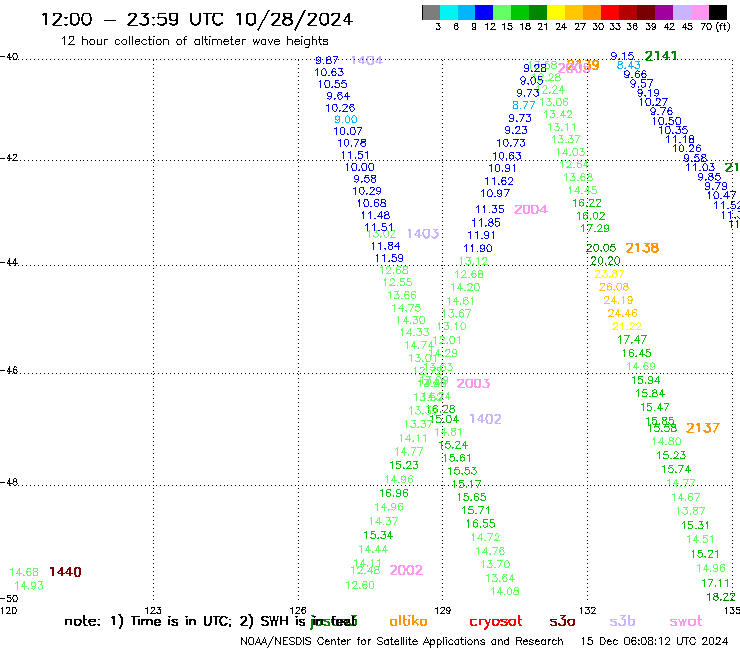Image resolution: width=740 pixels, height=650 pixels.
Task: Pick the pink legend color swatch
Action: tap(699, 13)
